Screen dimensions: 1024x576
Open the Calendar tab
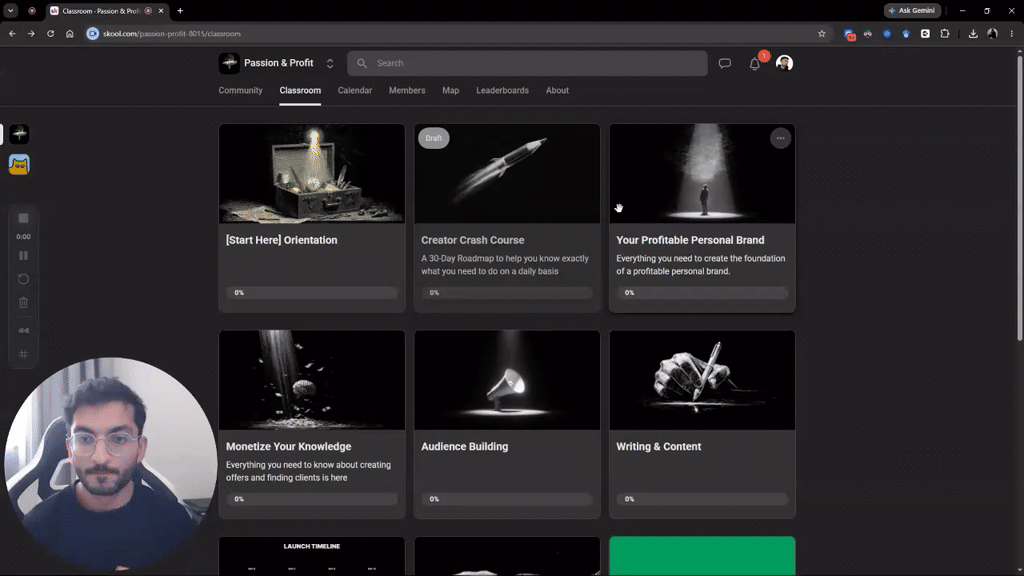[355, 91]
